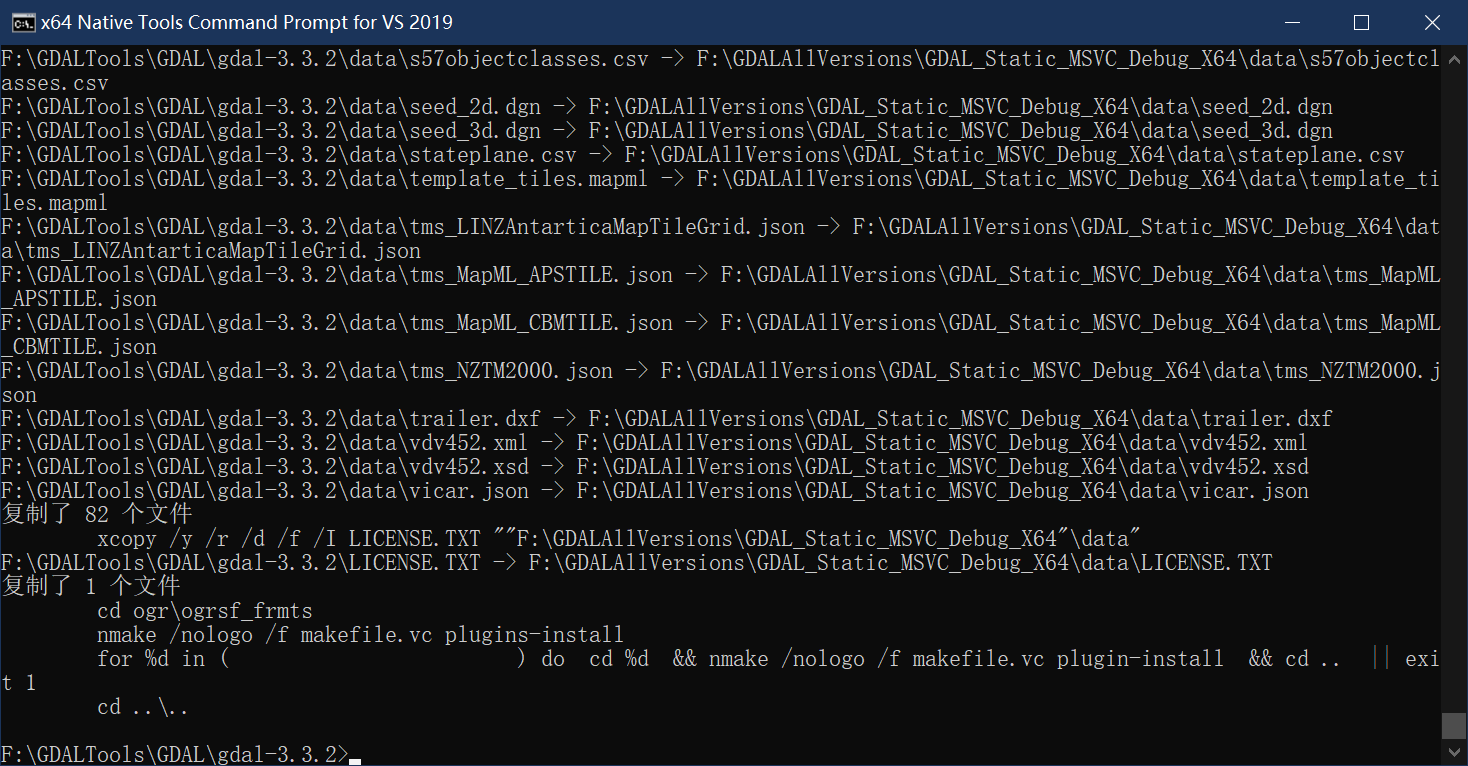1468x766 pixels.
Task: Click the text '复制了 1 个文件'
Action: pos(91,586)
